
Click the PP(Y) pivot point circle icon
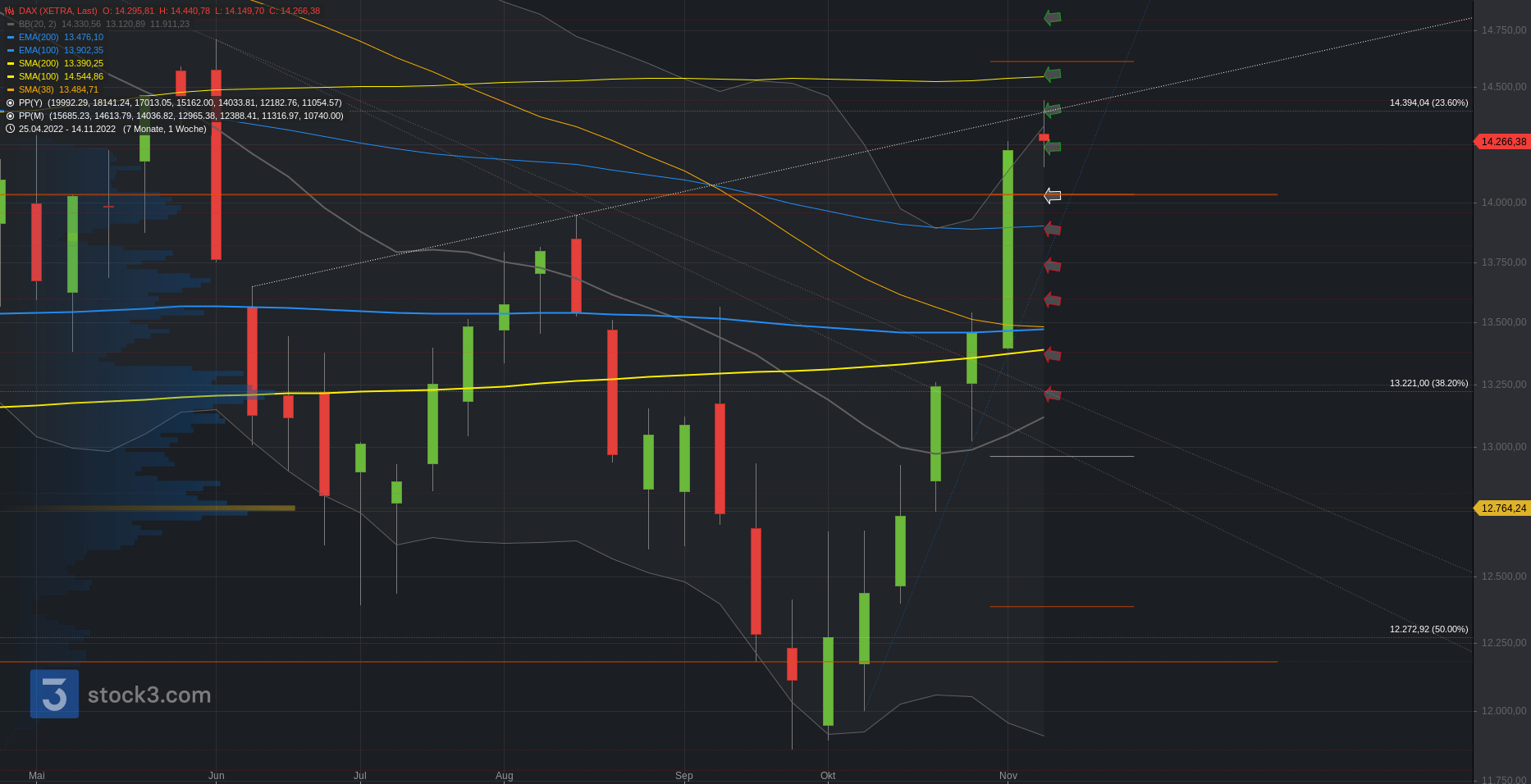pos(10,103)
